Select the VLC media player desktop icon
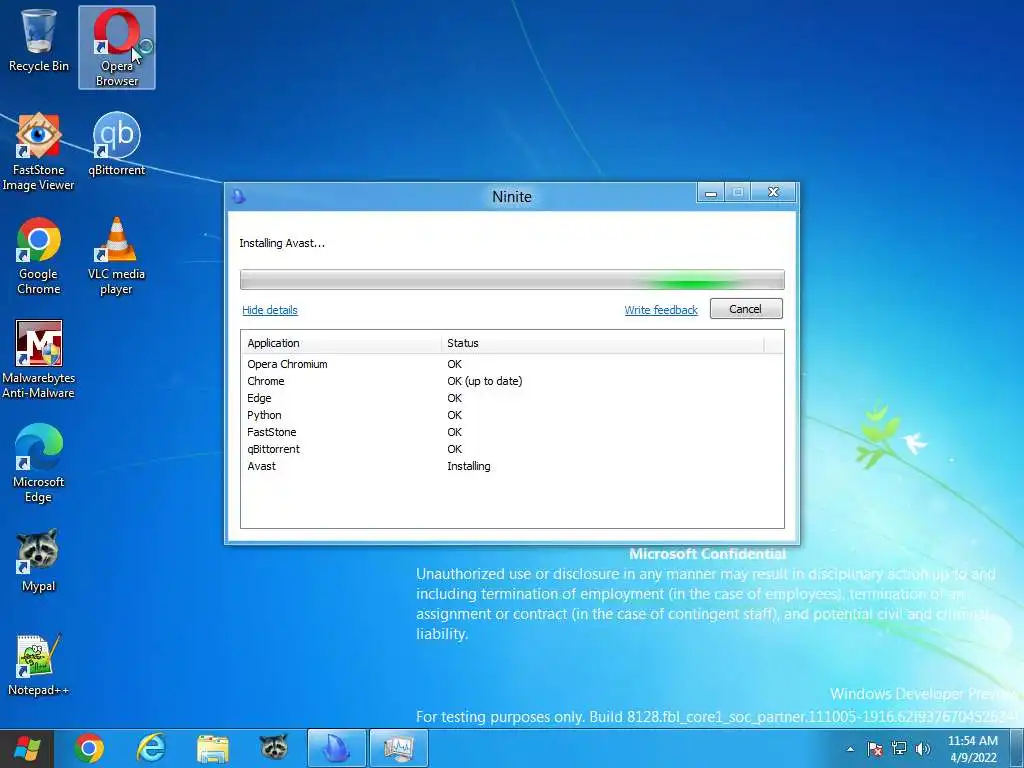The width and height of the screenshot is (1024, 768). click(116, 256)
